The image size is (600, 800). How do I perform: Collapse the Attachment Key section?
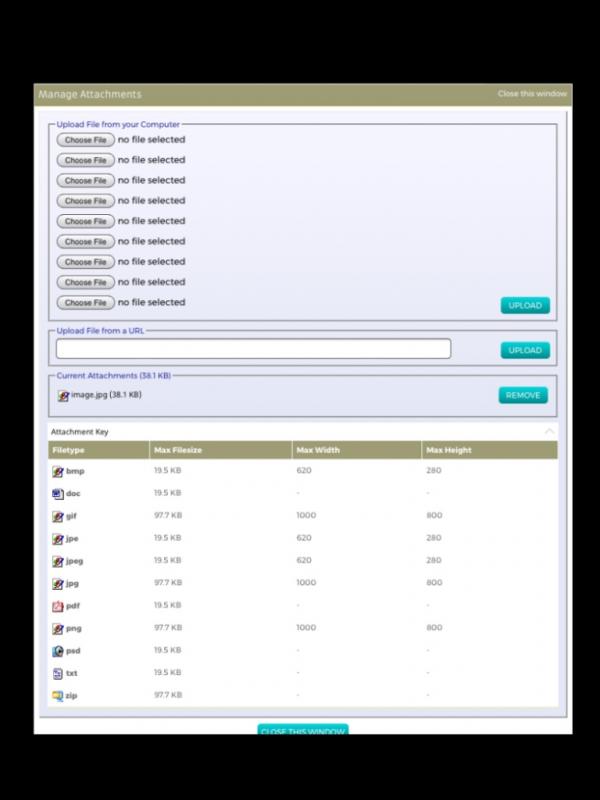[x=548, y=432]
